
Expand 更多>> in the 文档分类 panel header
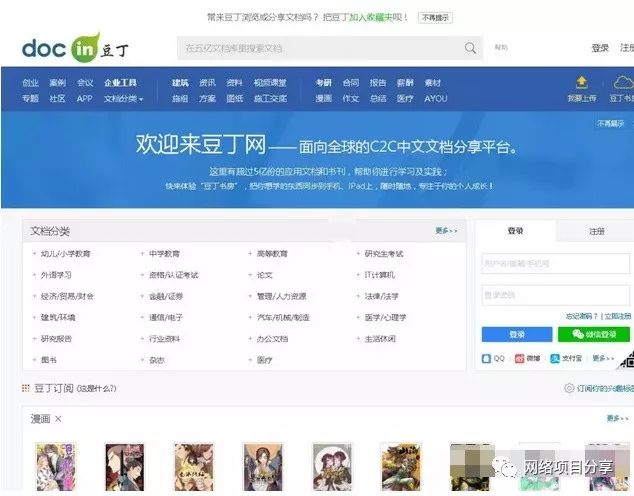click(x=446, y=230)
